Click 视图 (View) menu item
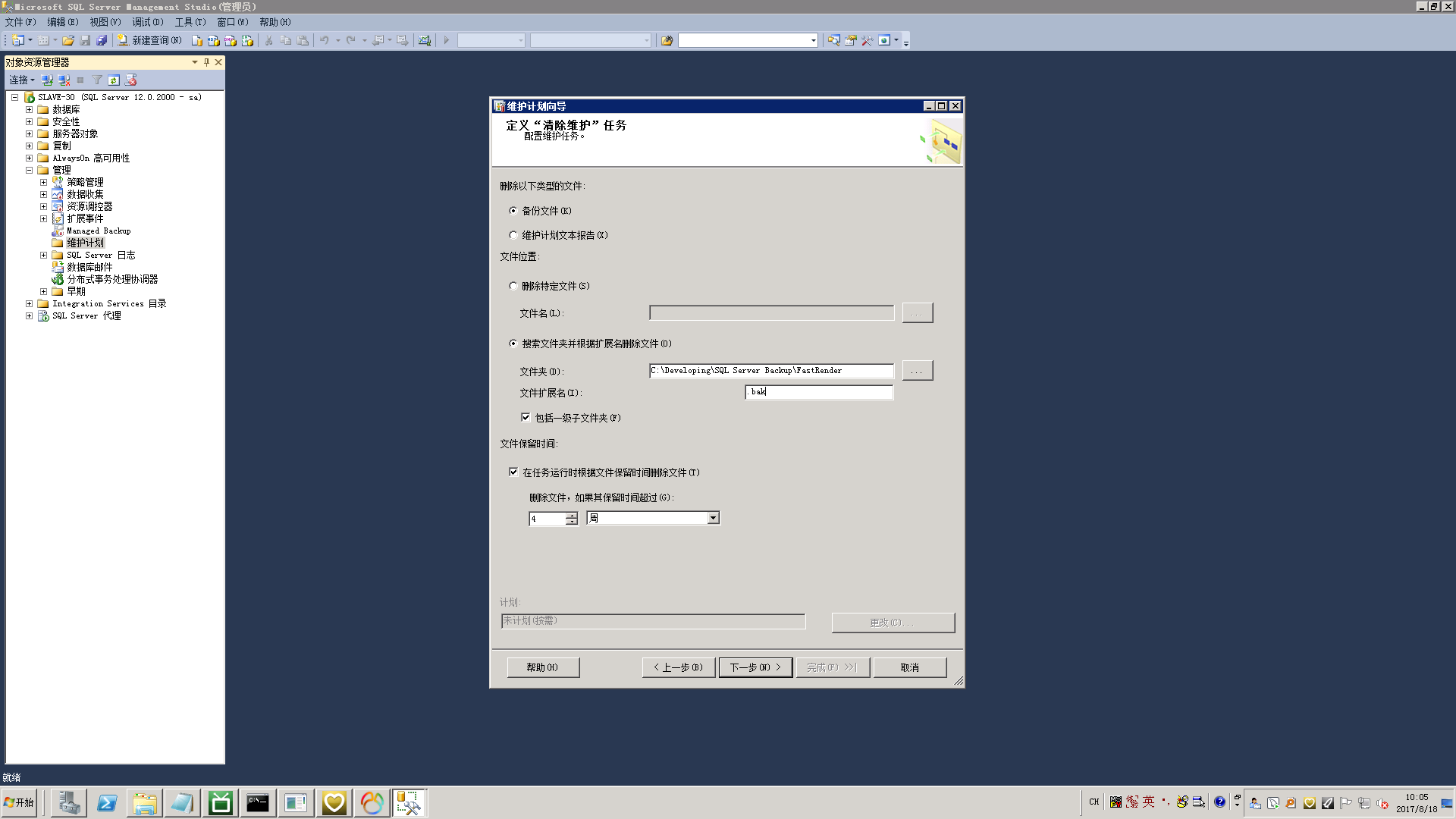Image resolution: width=1456 pixels, height=819 pixels. [99, 22]
